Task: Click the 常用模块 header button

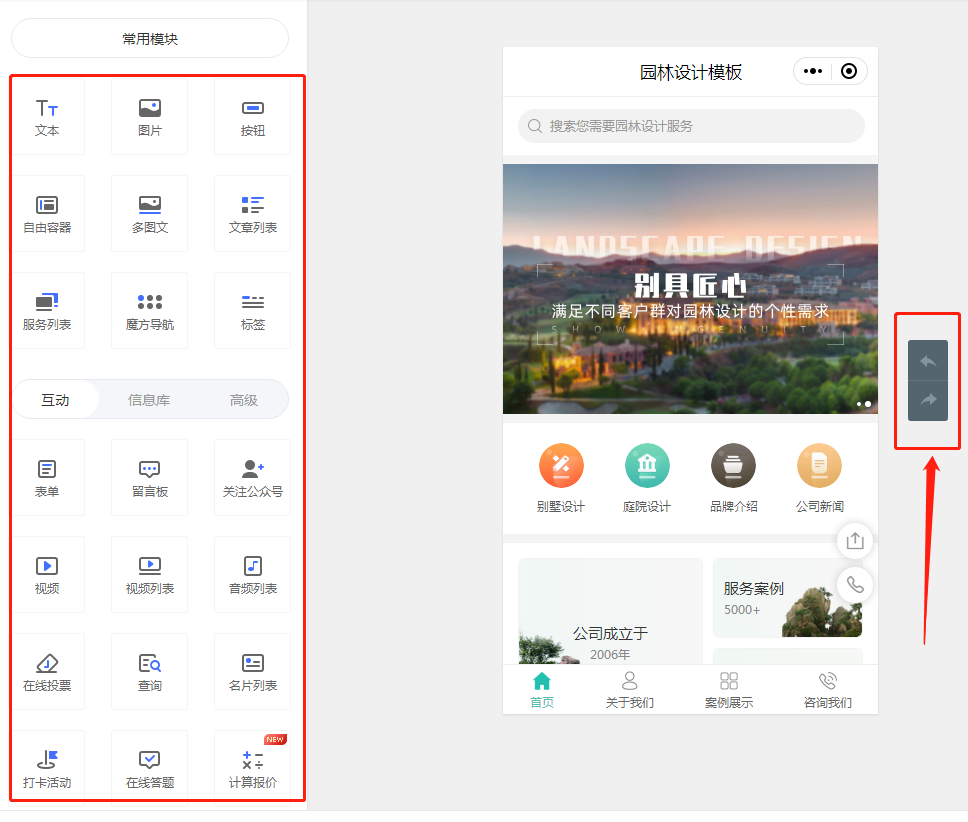Action: [x=150, y=38]
